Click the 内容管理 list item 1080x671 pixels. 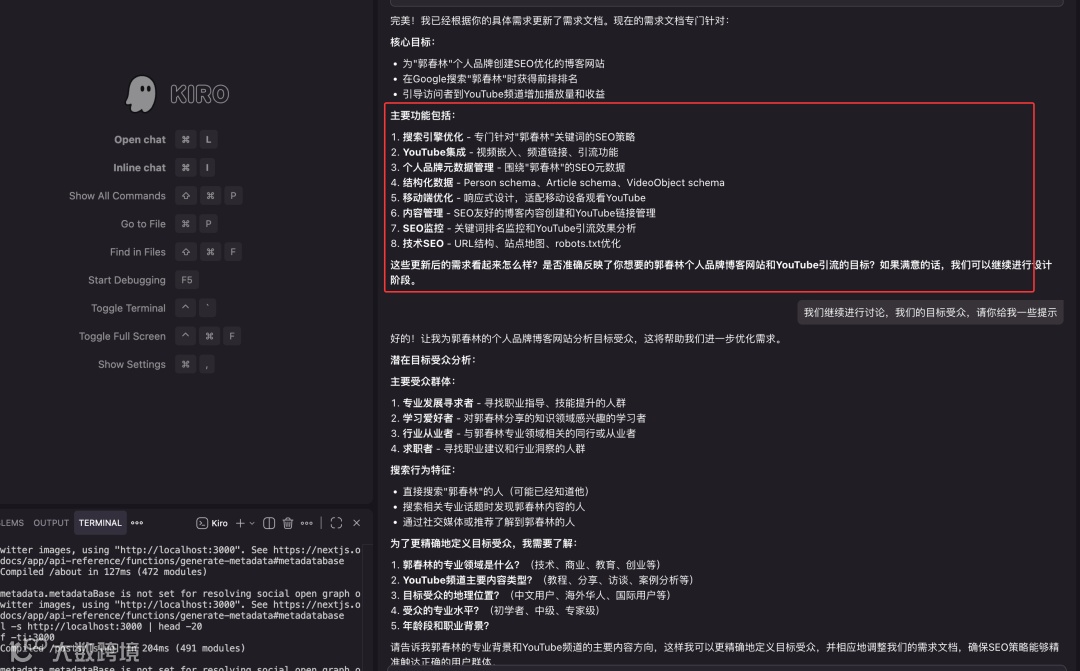pyautogui.click(x=523, y=213)
